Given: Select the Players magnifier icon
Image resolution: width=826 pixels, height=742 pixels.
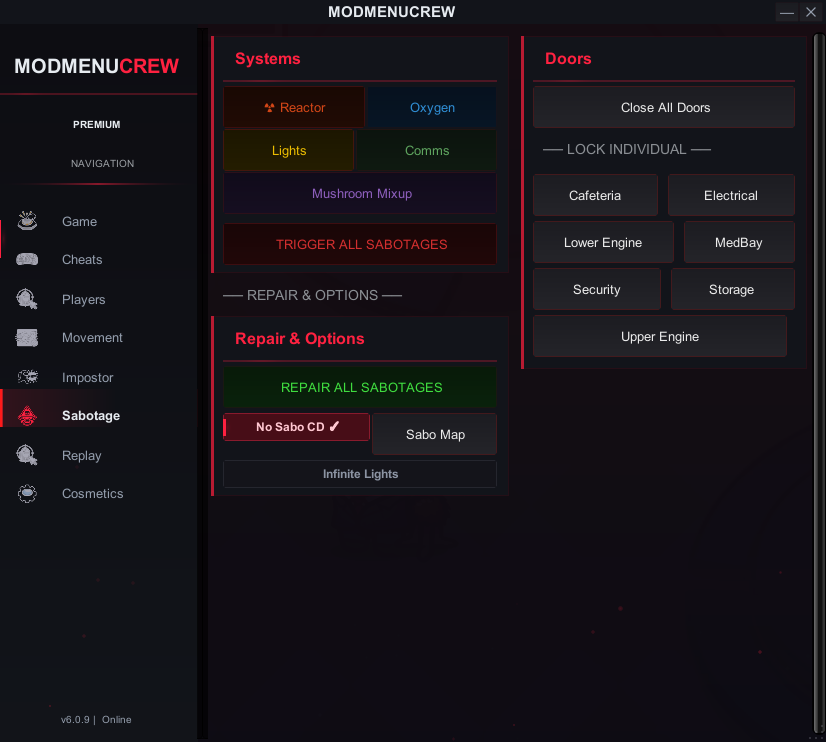Looking at the screenshot, I should [x=27, y=299].
